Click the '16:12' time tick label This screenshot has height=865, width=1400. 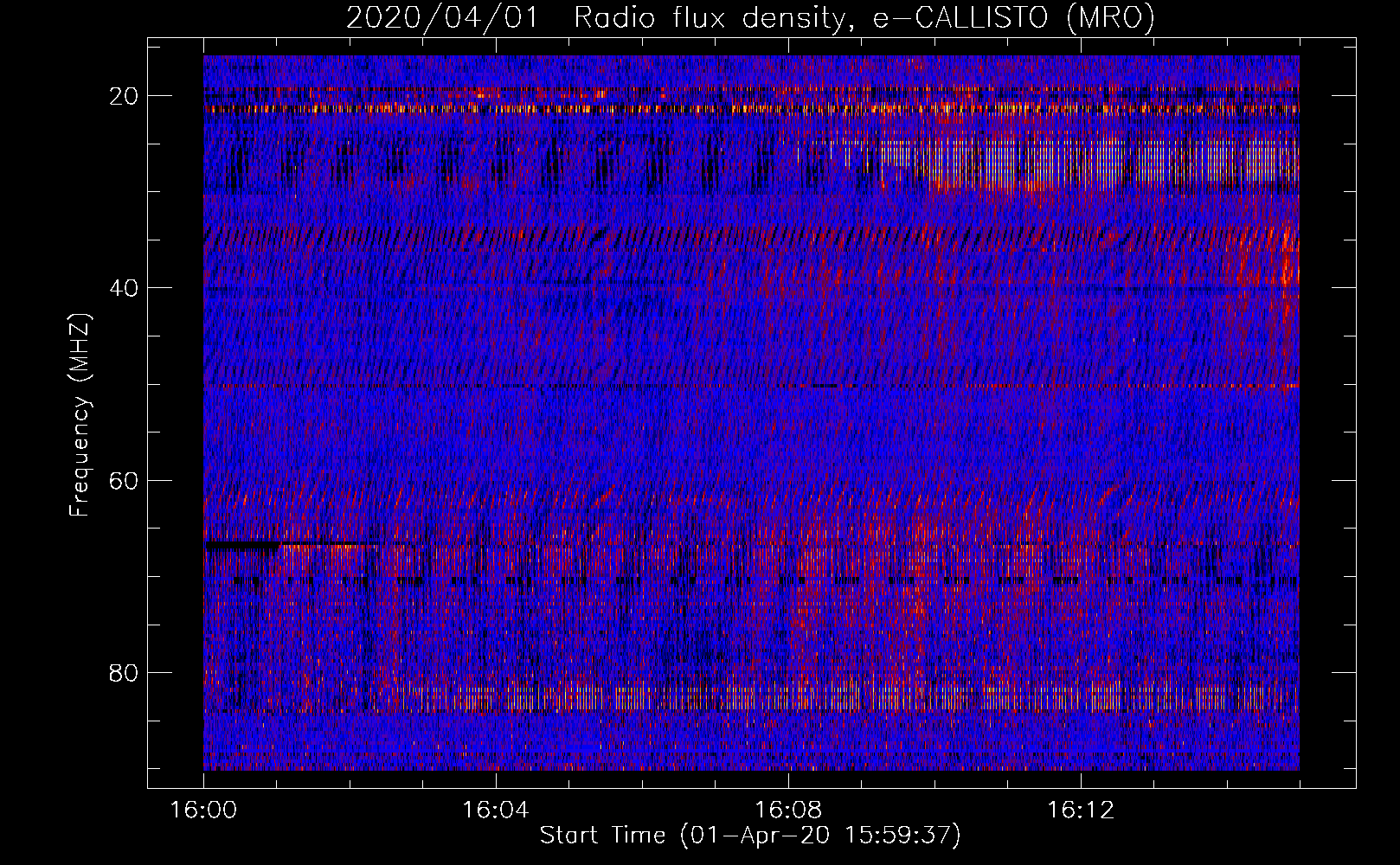coord(1081,811)
